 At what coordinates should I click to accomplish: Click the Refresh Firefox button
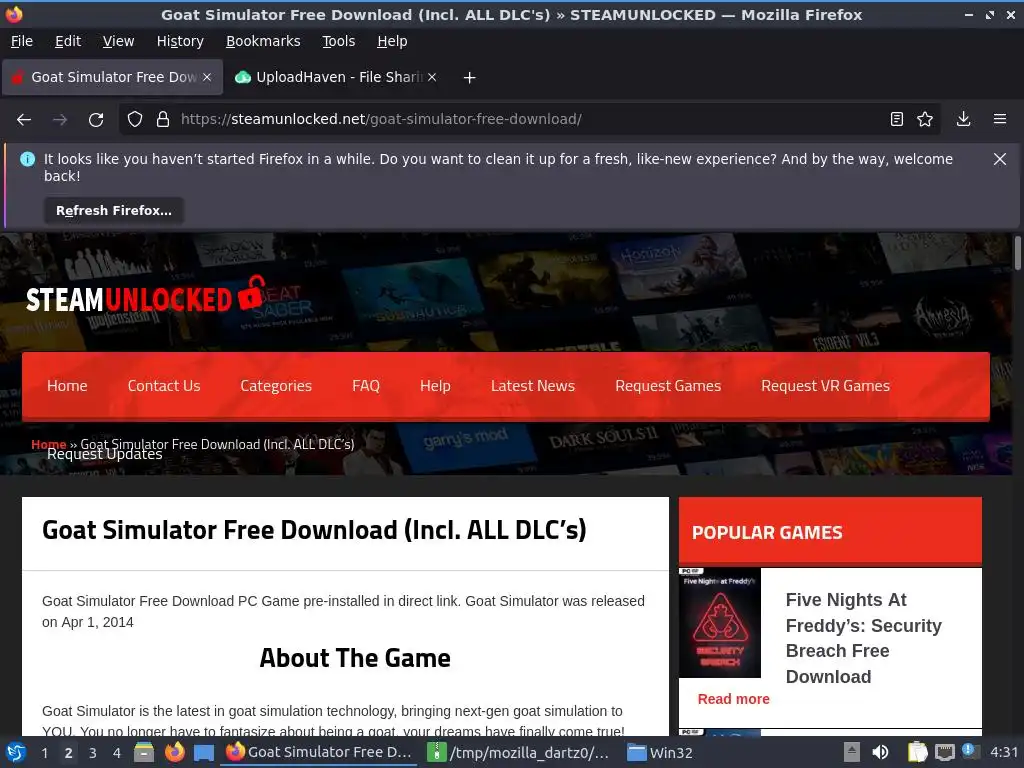point(114,211)
